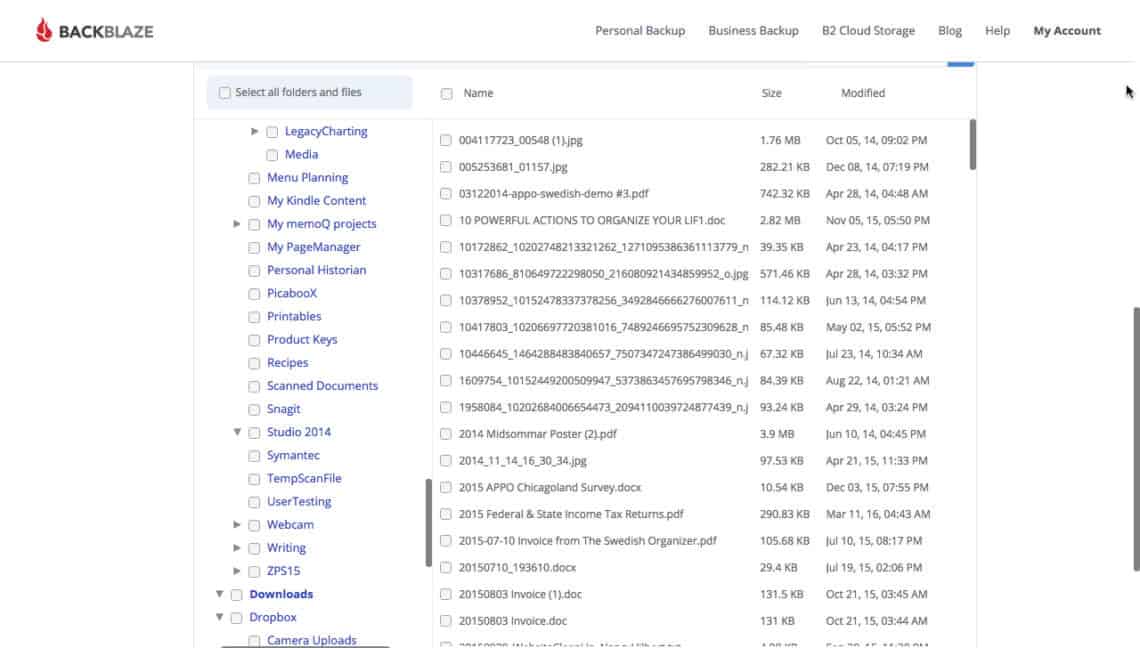This screenshot has height=648, width=1140.
Task: Select file 20150710_193610.docx
Action: [x=517, y=567]
